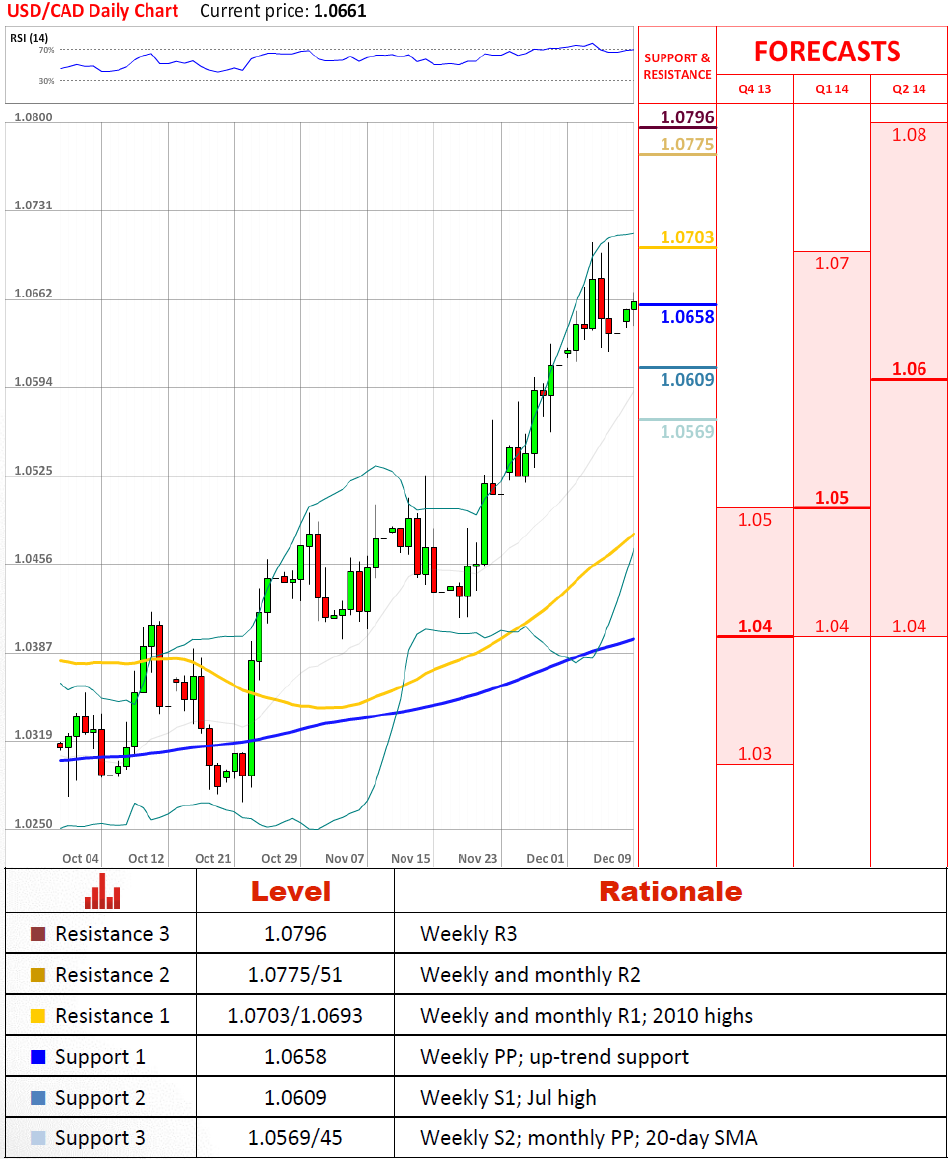Click the level cell 1.0703/1.0693

point(295,1016)
